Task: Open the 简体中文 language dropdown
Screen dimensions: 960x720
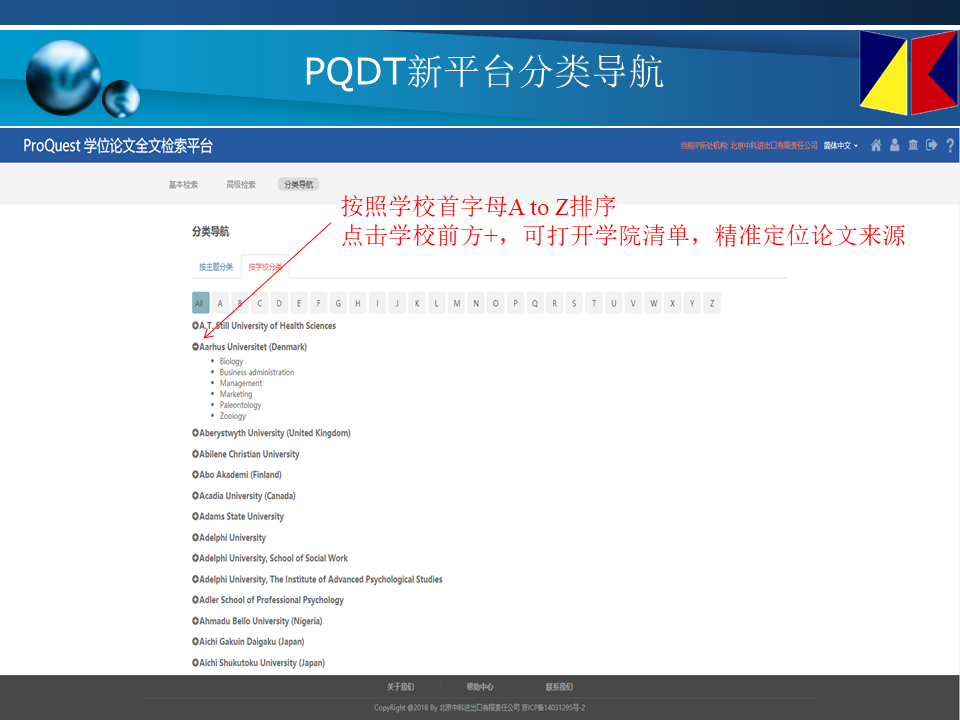Action: [840, 146]
